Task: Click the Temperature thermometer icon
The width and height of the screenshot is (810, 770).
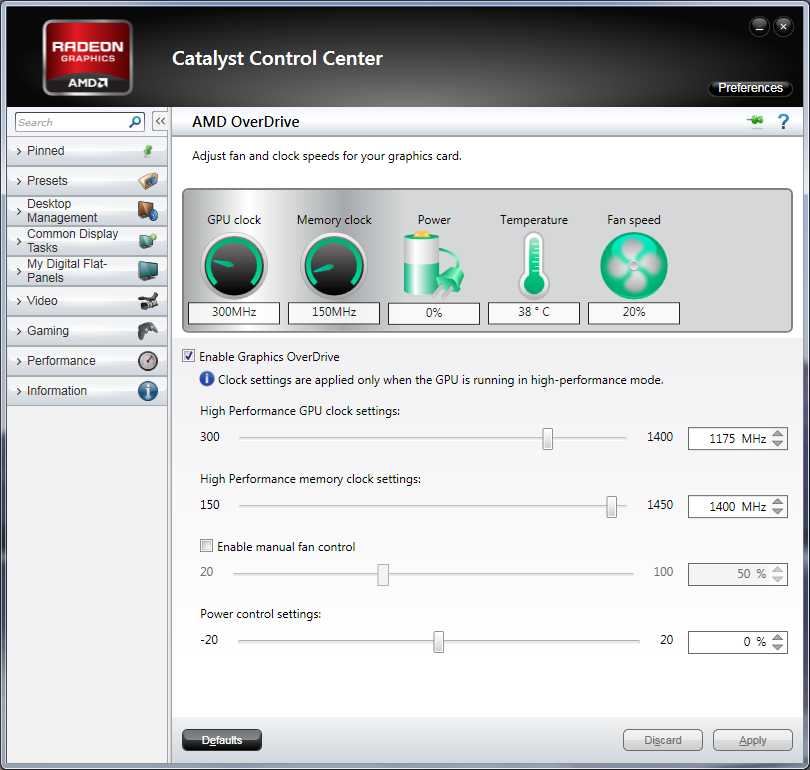Action: point(533,266)
